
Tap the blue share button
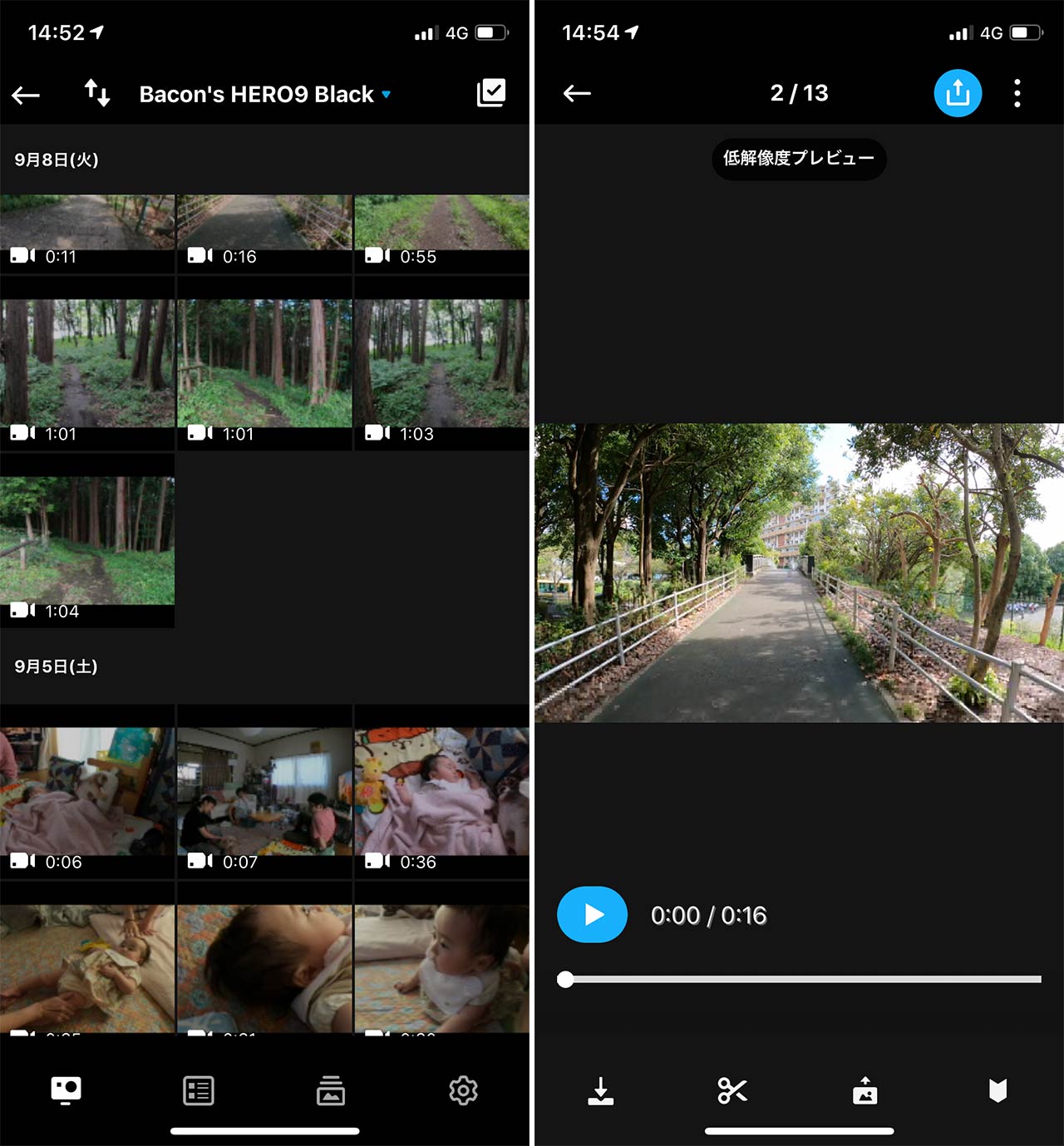pos(958,93)
